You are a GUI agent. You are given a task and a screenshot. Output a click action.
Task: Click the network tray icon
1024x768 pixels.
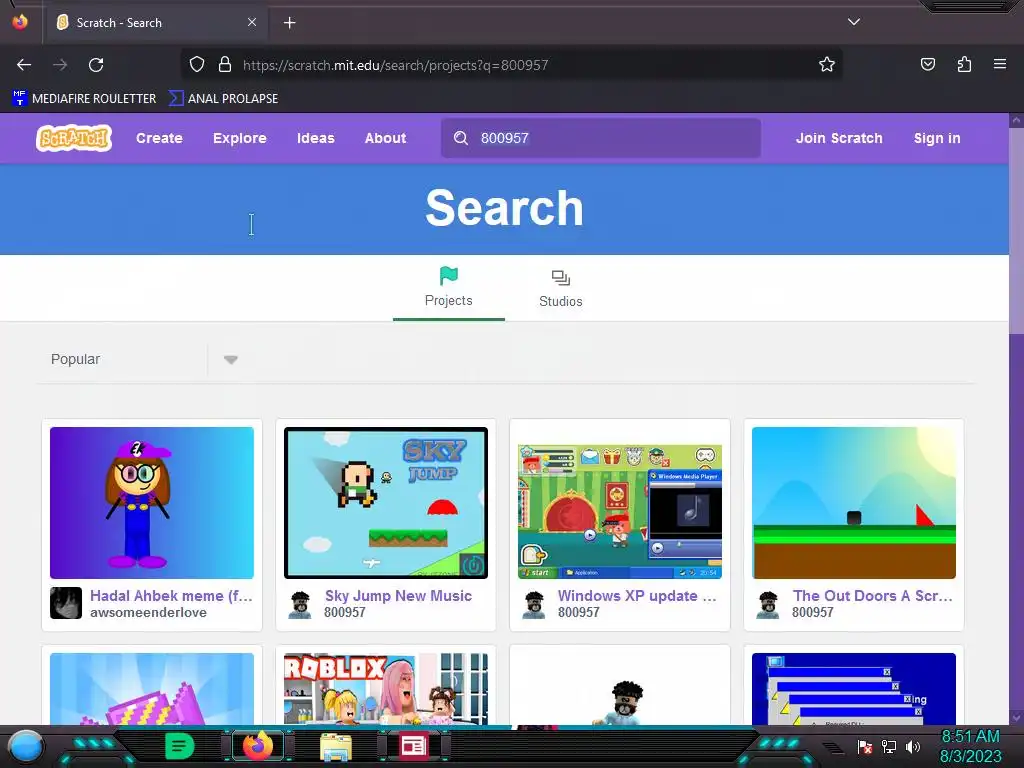[889, 746]
